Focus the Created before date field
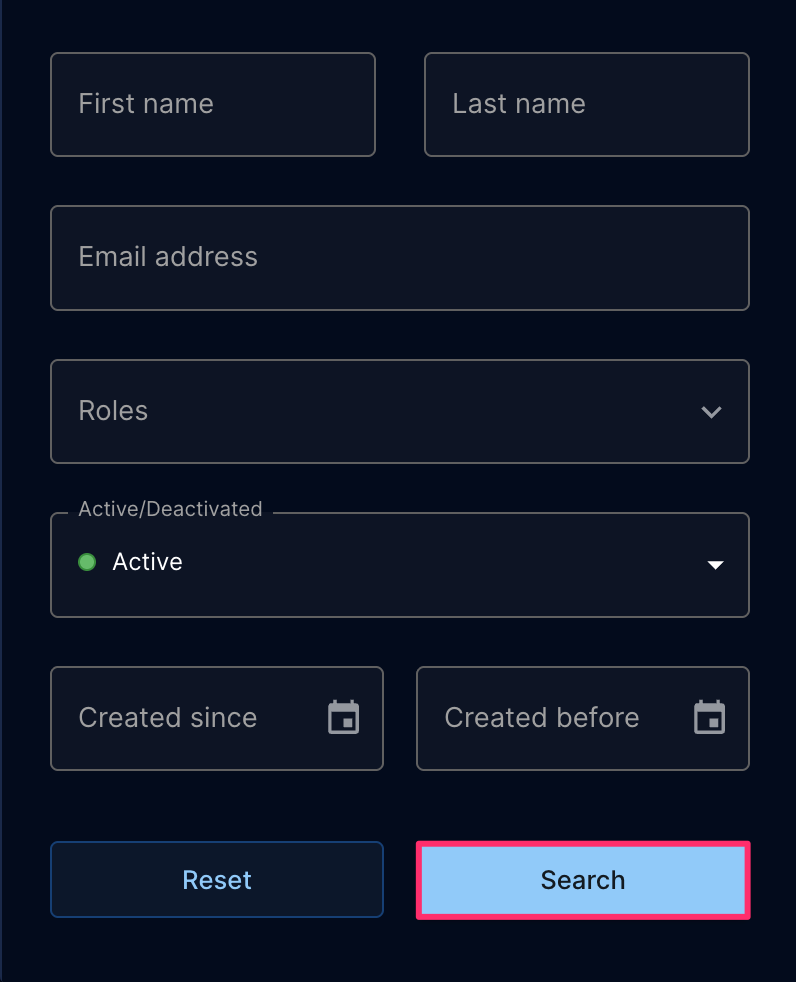The width and height of the screenshot is (796, 982). pos(582,718)
